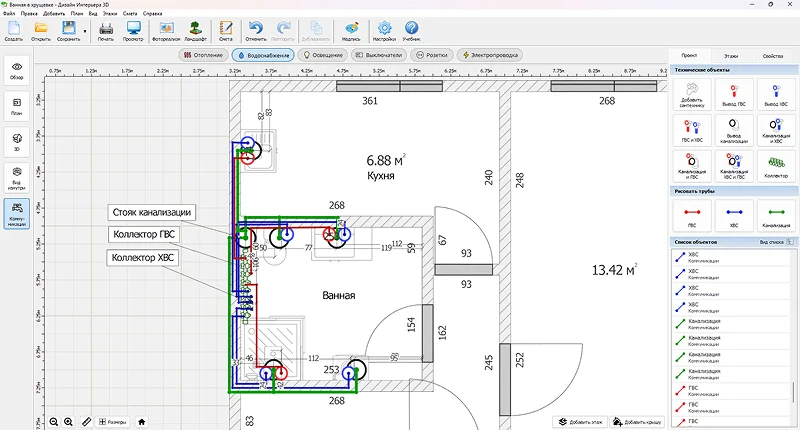Select the Стояк канализации callout label
800x430 pixels.
(152, 212)
